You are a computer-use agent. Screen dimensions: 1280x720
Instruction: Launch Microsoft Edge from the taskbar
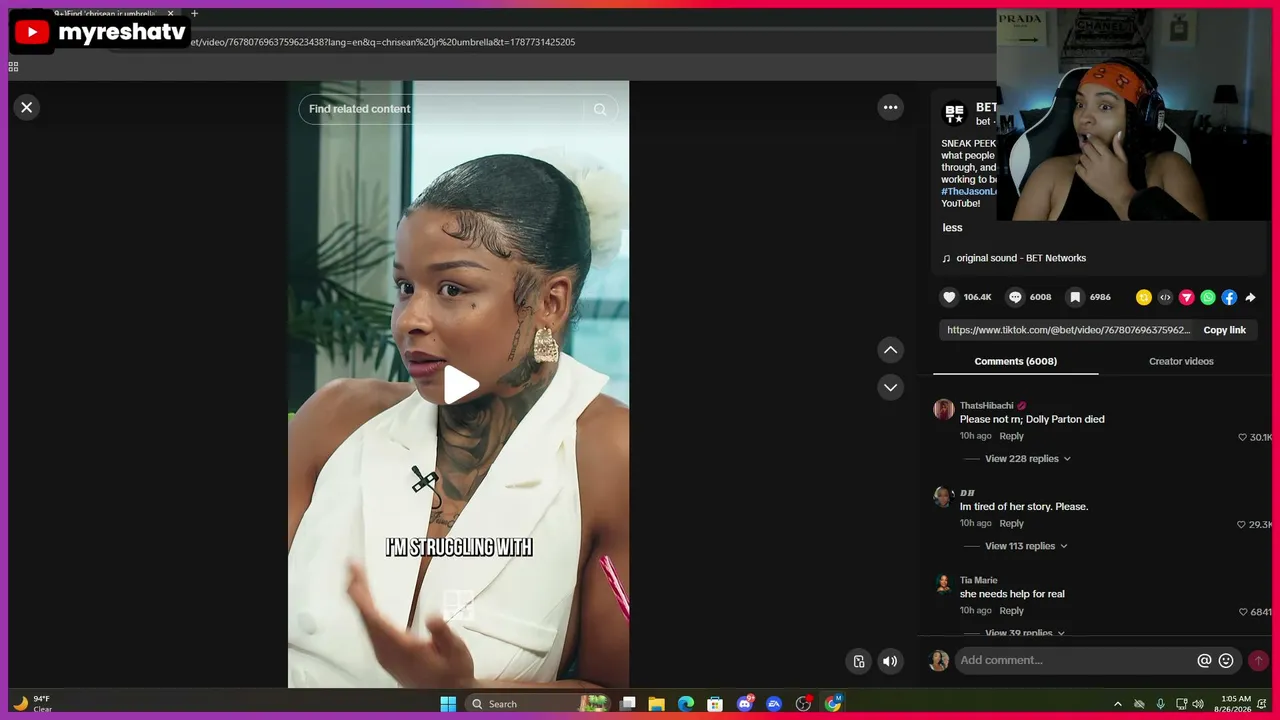[x=686, y=704]
